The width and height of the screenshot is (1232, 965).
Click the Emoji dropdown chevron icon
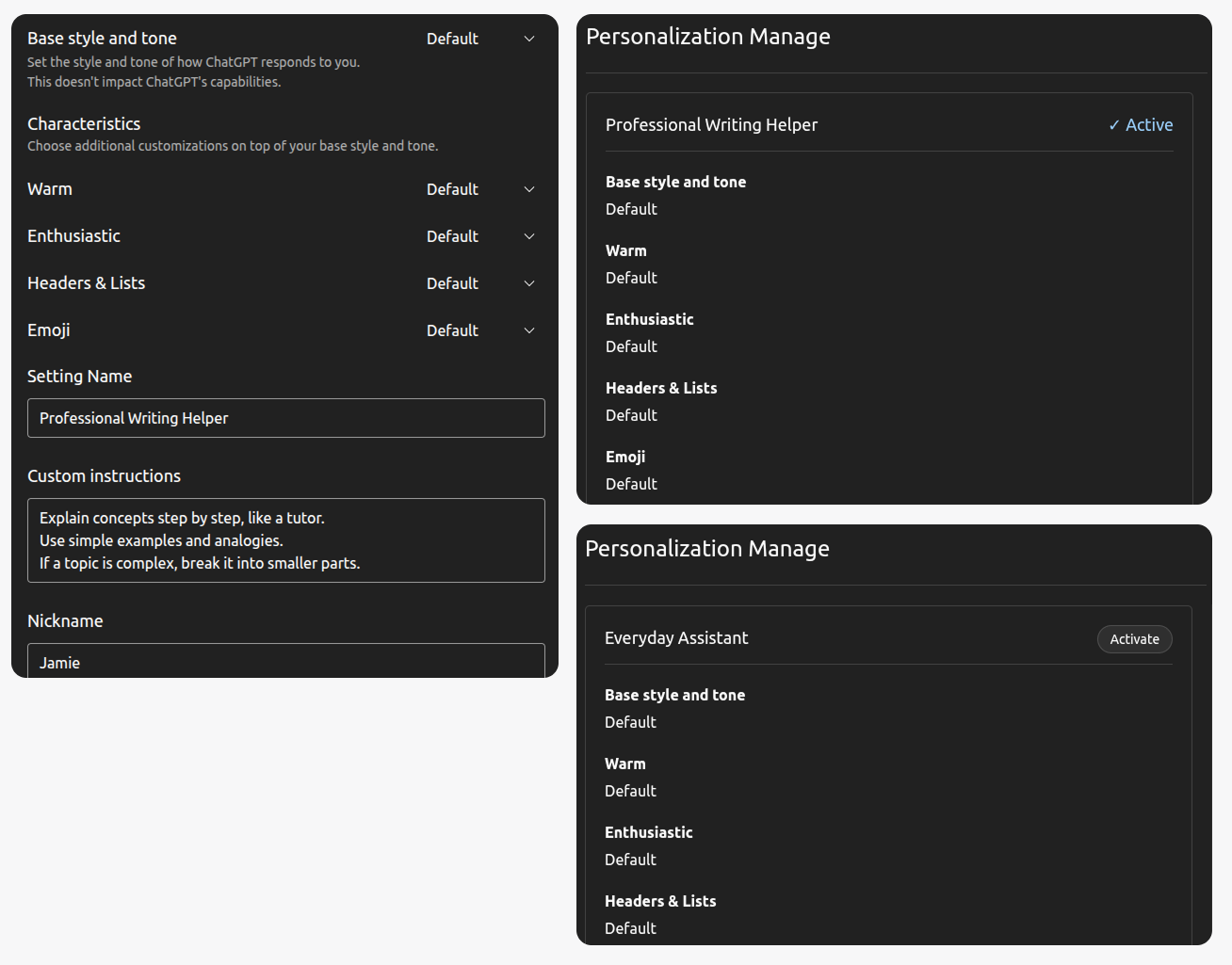(529, 330)
